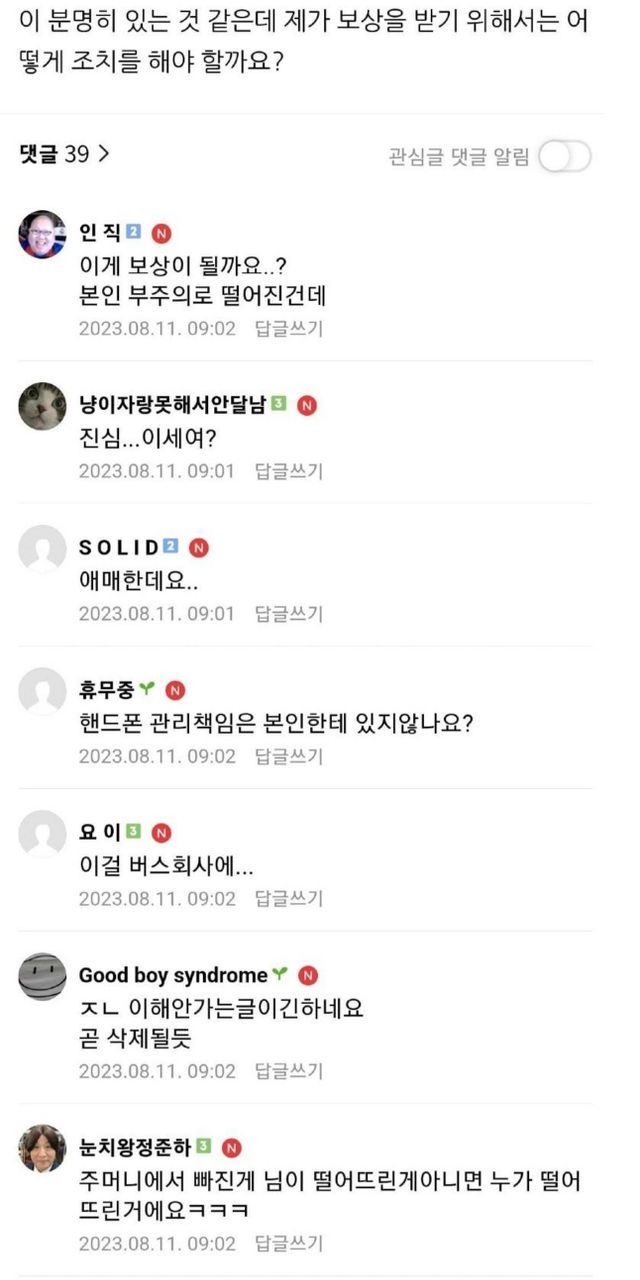Screen dimensions: 640x1280
Task: Click the cat avatar of 냥이자랑못해서안달남
Action: (x=42, y=406)
